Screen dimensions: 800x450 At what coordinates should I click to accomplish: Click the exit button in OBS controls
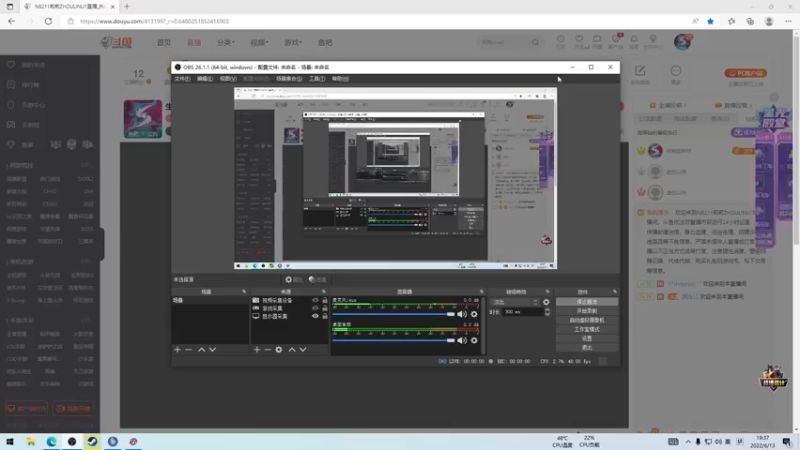tap(587, 348)
